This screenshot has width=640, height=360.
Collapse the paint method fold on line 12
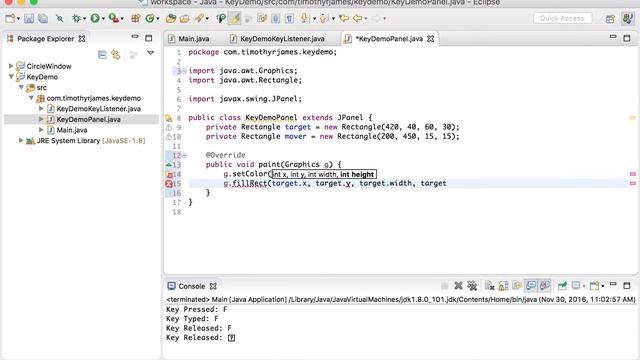point(184,156)
